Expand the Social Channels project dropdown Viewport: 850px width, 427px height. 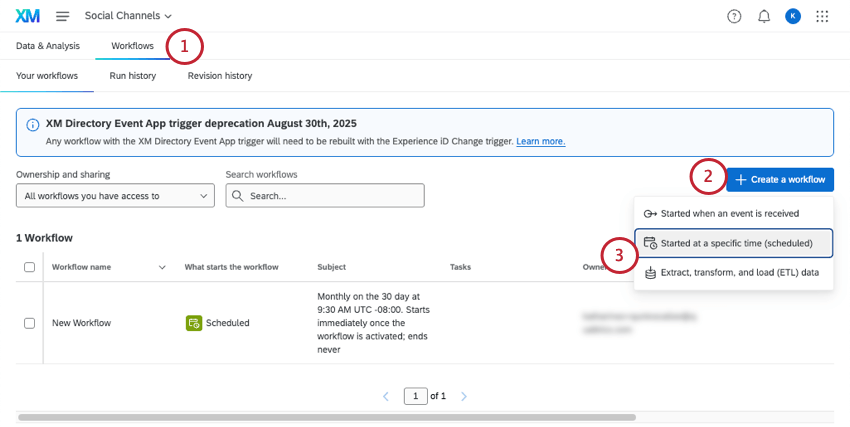pyautogui.click(x=127, y=16)
